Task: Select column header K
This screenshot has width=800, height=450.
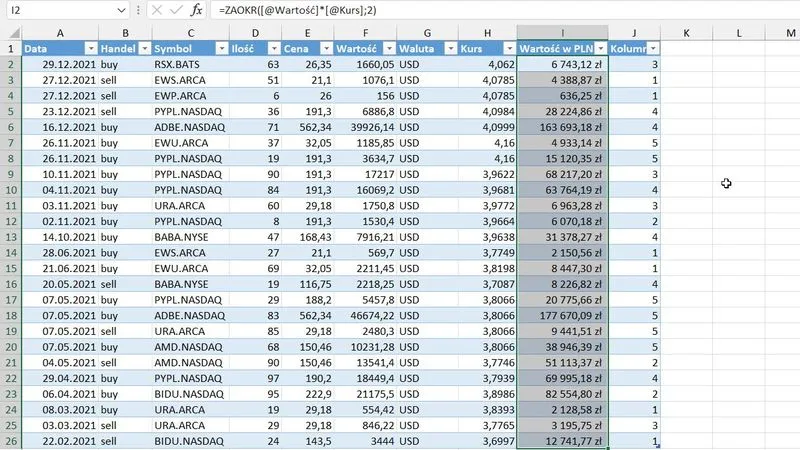Action: [687, 33]
